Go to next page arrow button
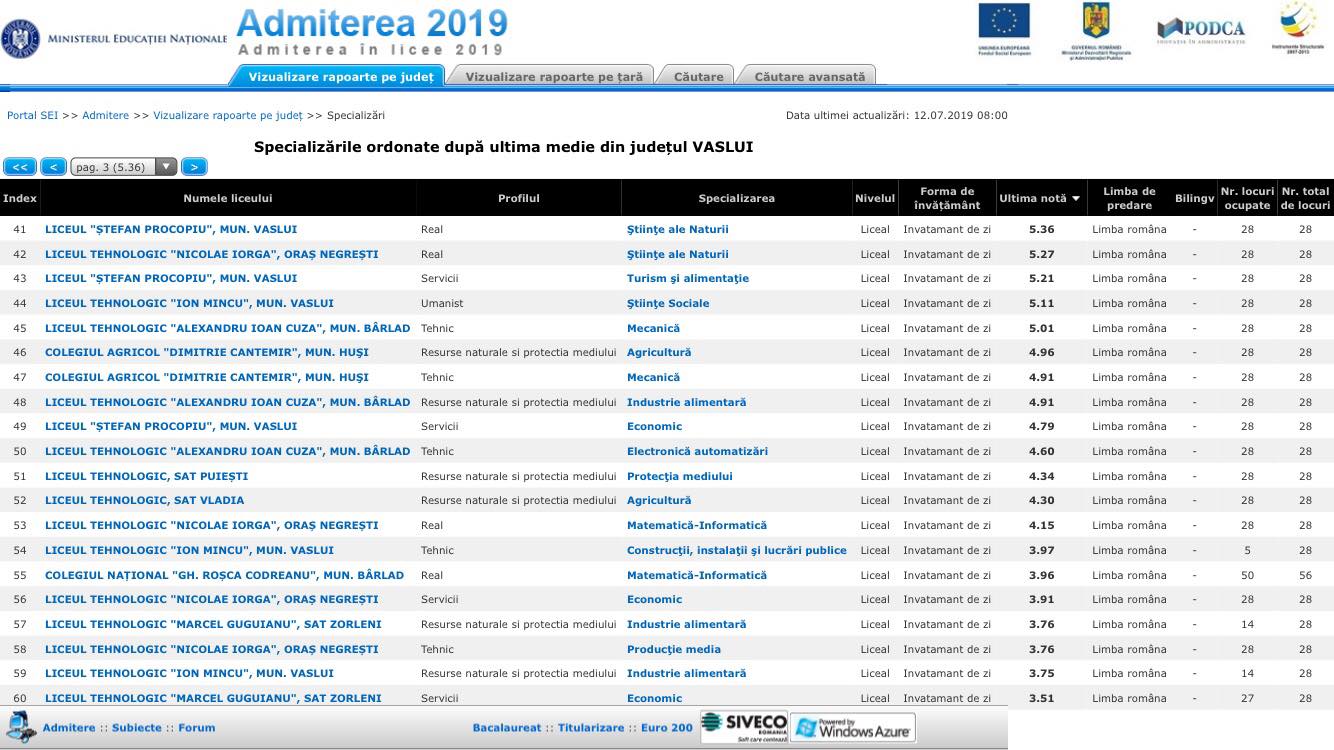Viewport: 1334px width, 750px height. click(194, 167)
